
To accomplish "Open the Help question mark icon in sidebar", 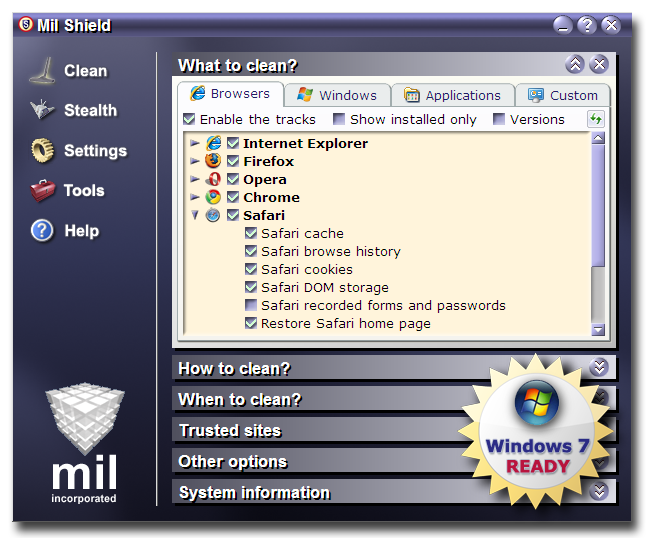I will pyautogui.click(x=42, y=230).
